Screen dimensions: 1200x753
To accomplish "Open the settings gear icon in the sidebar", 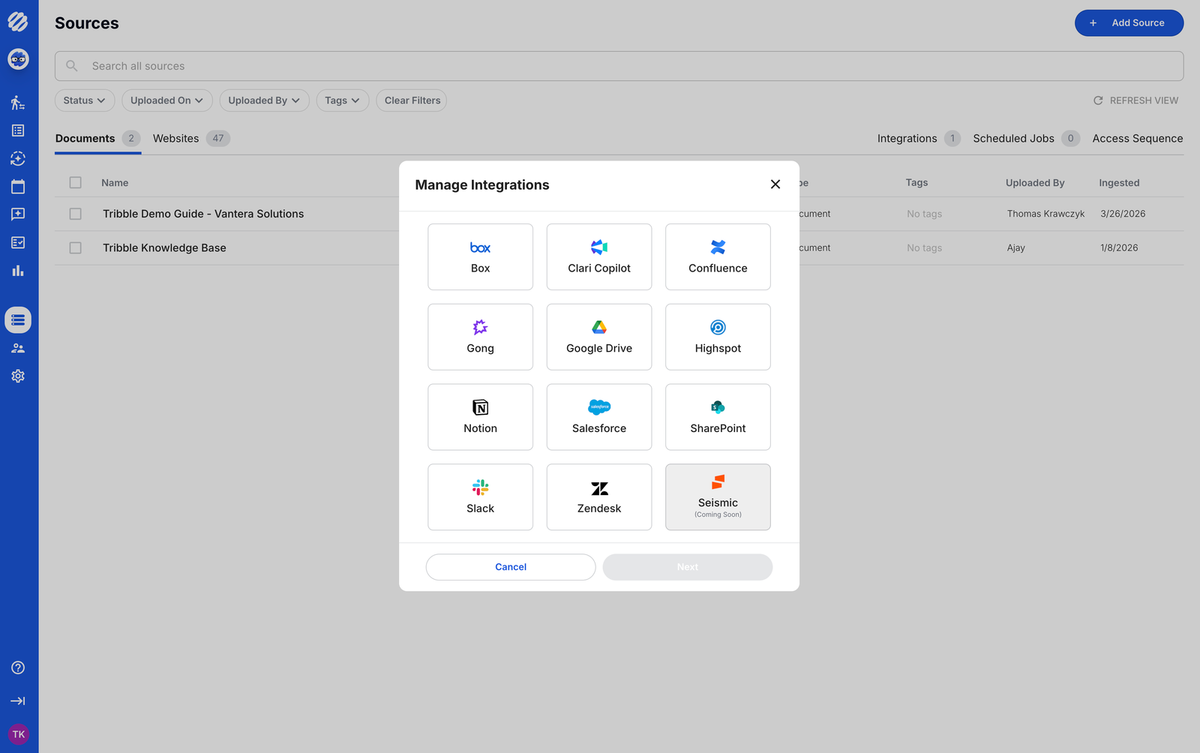I will [18, 376].
